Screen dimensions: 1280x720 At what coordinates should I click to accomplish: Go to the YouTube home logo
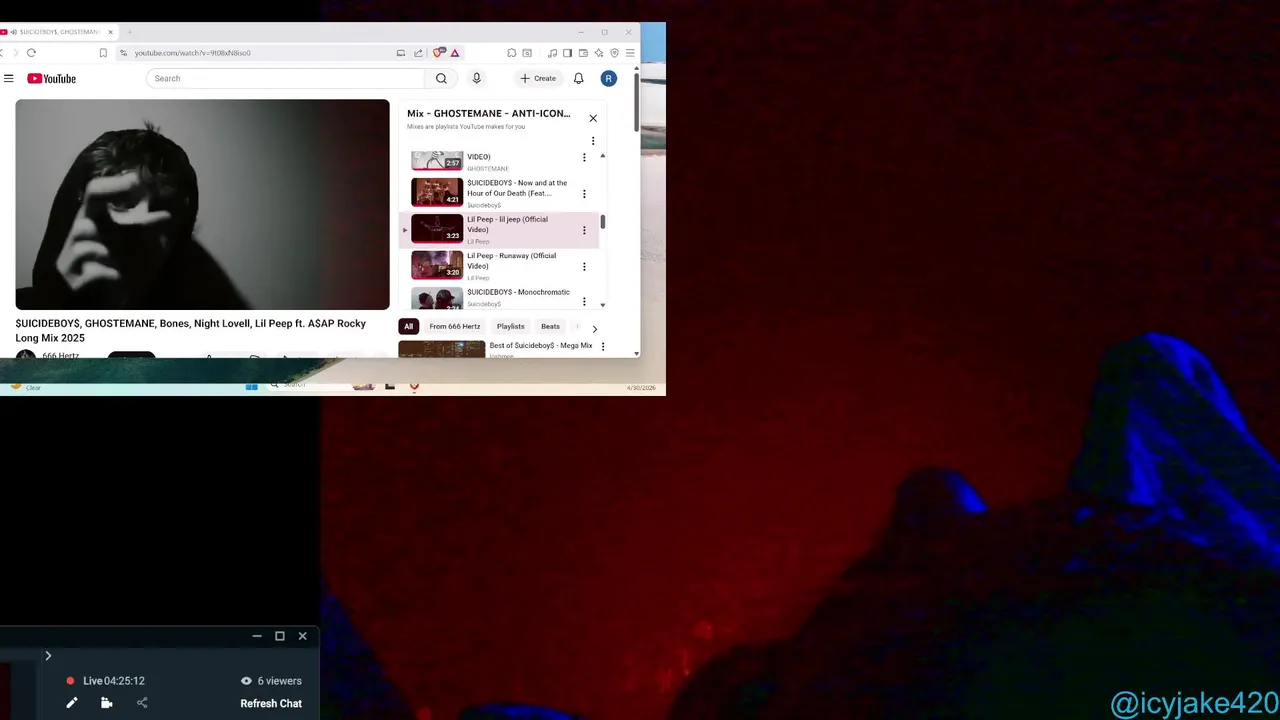click(51, 78)
